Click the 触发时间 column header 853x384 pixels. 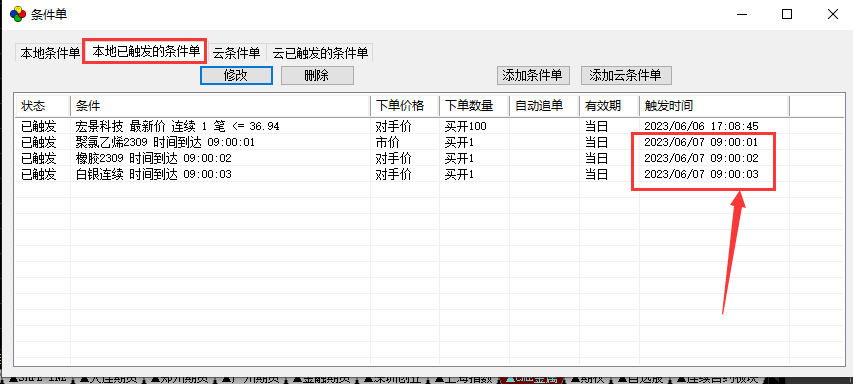pos(714,106)
